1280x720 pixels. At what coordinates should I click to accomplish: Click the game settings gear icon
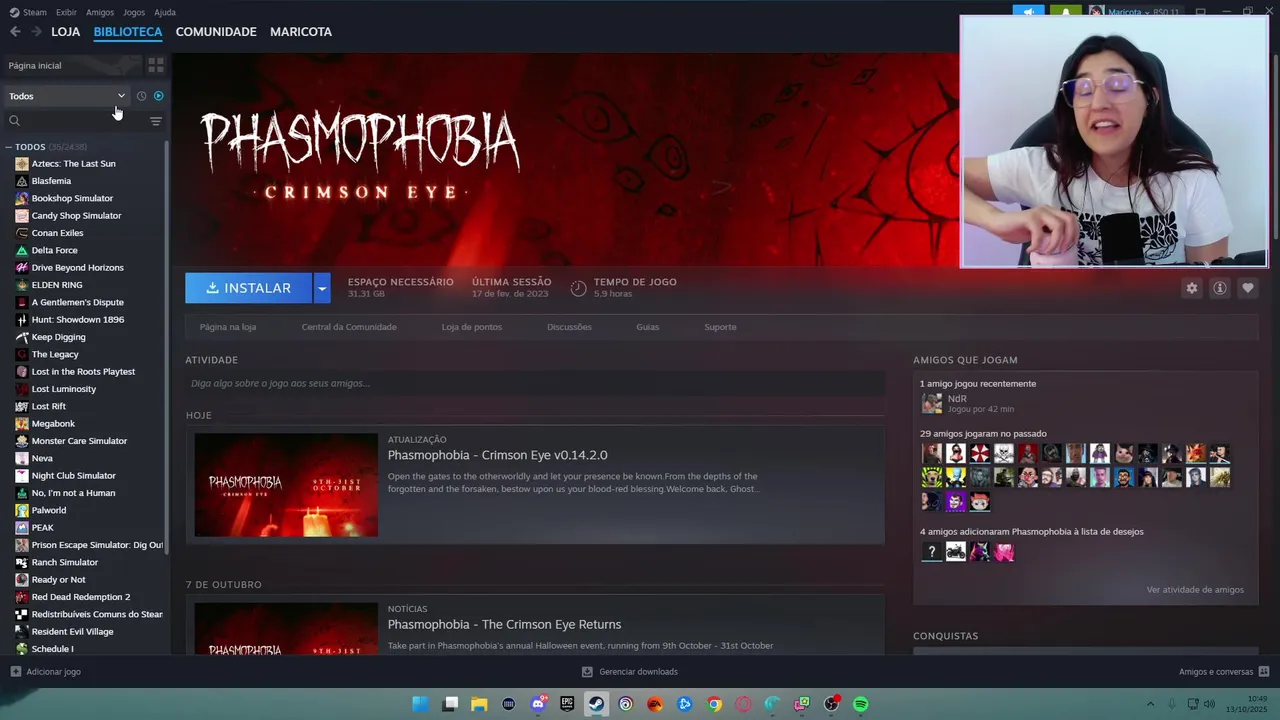1192,288
